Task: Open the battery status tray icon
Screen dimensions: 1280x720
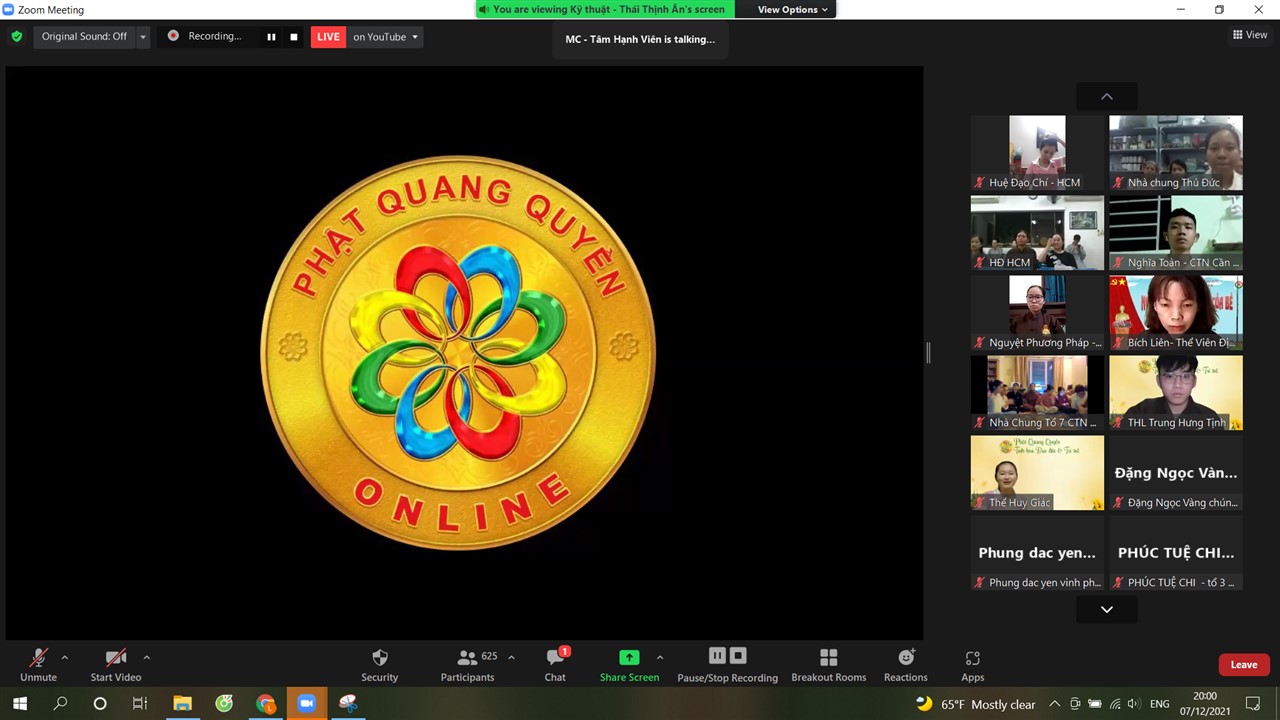Action: (1095, 704)
